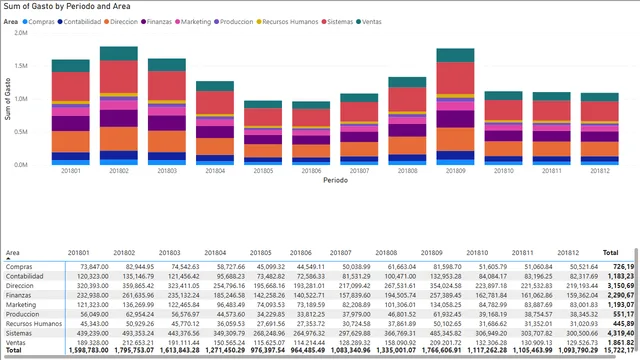Click the Compras legend color dot
Image resolution: width=640 pixels, height=360 pixels.
coord(25,22)
